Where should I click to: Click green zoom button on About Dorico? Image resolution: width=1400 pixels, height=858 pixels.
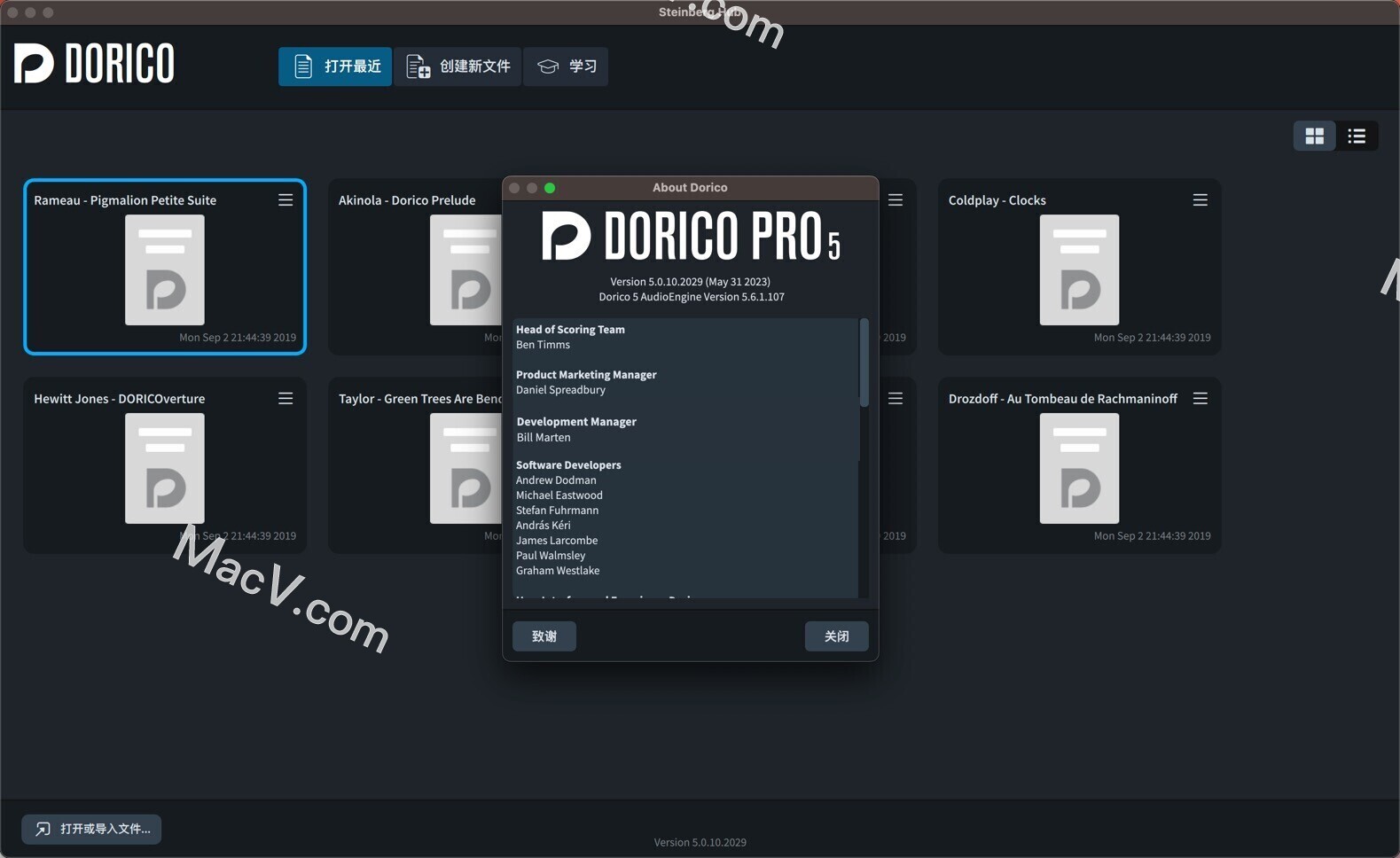click(x=550, y=188)
